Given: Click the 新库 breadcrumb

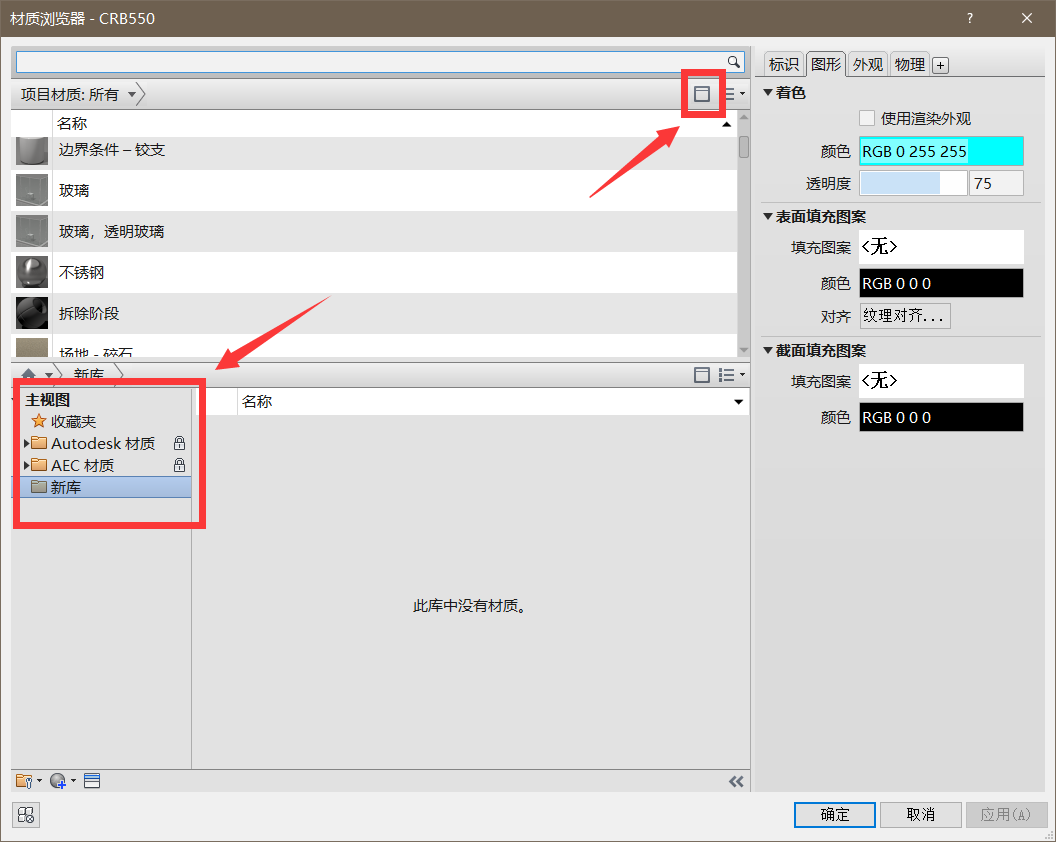Looking at the screenshot, I should pyautogui.click(x=88, y=375).
